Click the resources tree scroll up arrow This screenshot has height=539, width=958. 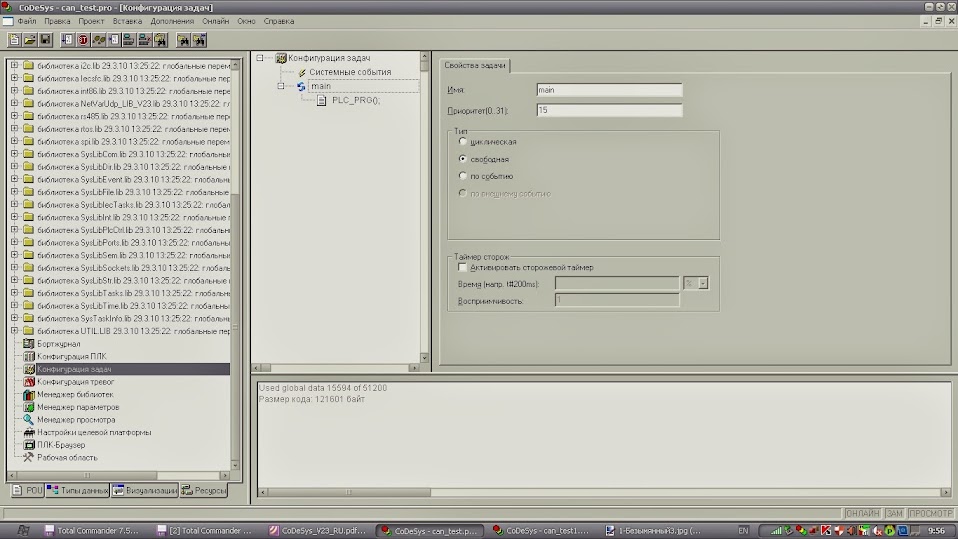(x=236, y=64)
